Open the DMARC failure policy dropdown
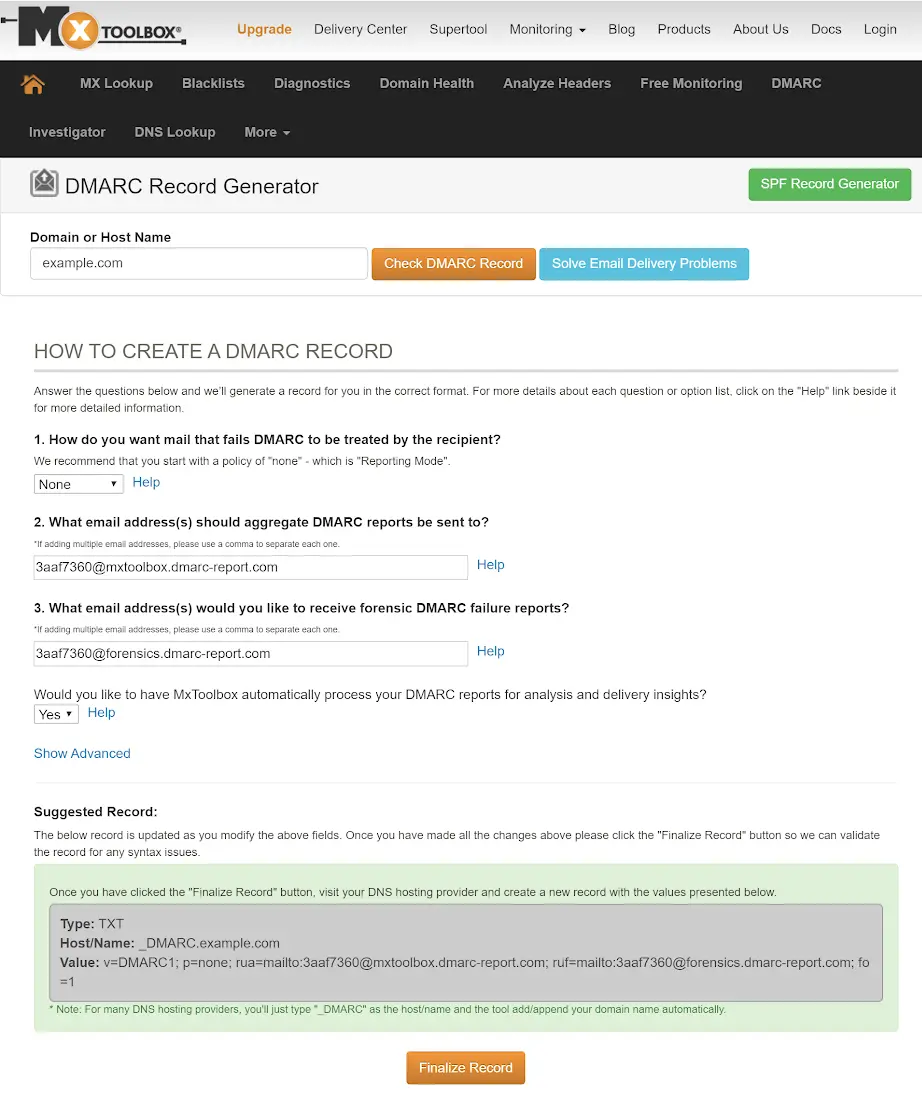 78,484
